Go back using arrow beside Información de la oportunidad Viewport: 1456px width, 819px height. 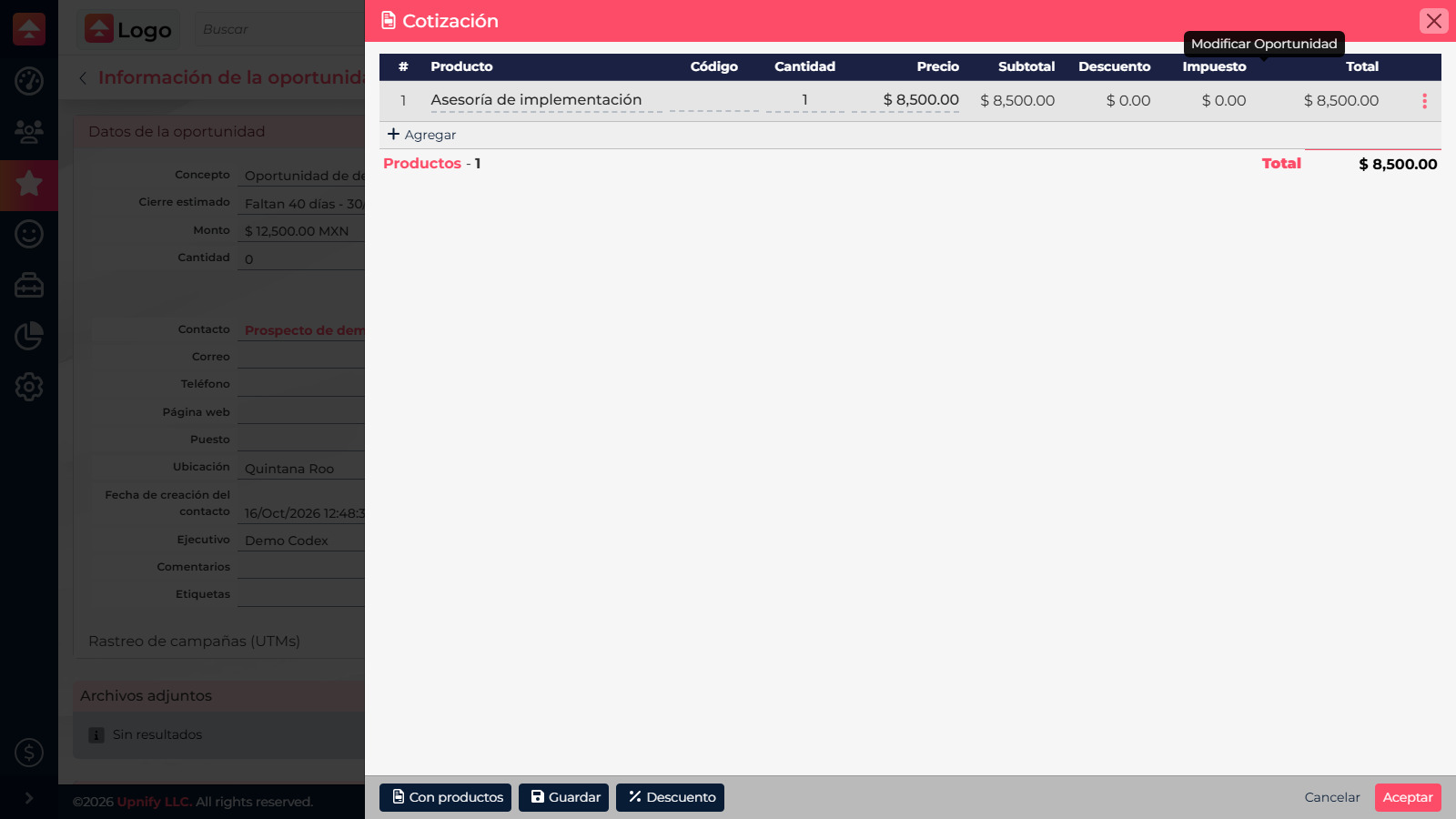(83, 78)
